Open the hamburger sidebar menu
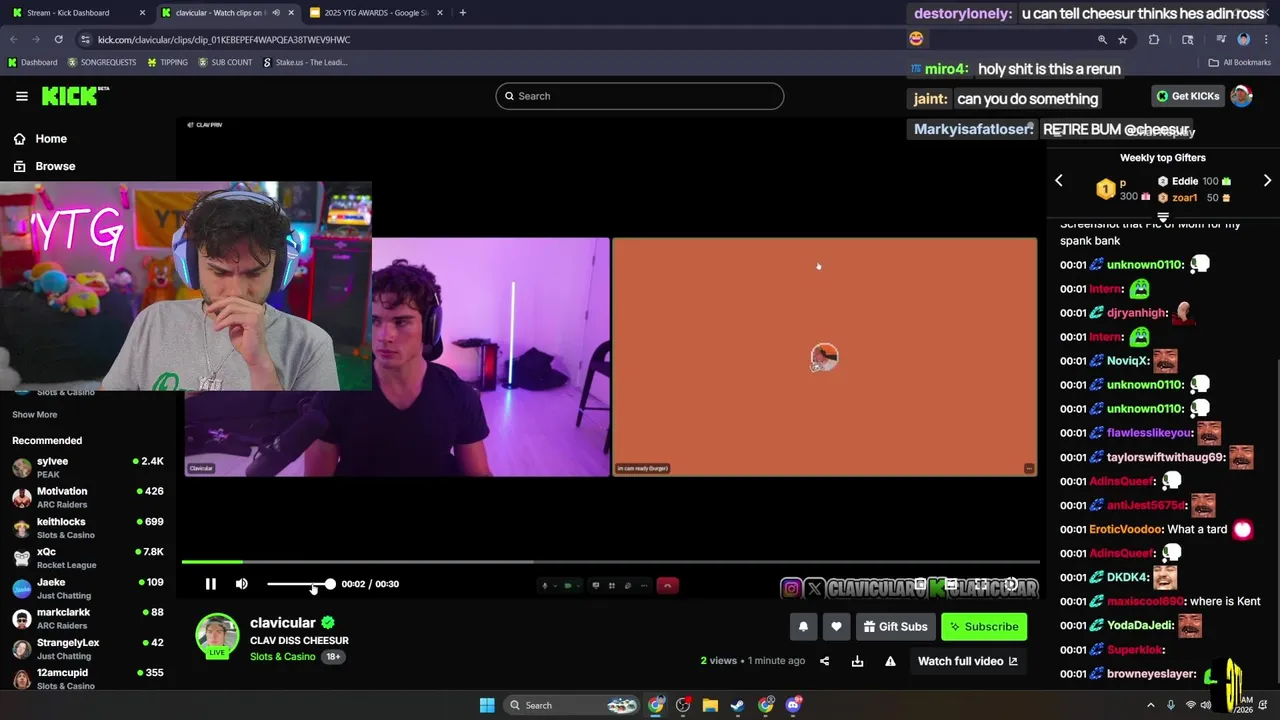 [22, 96]
